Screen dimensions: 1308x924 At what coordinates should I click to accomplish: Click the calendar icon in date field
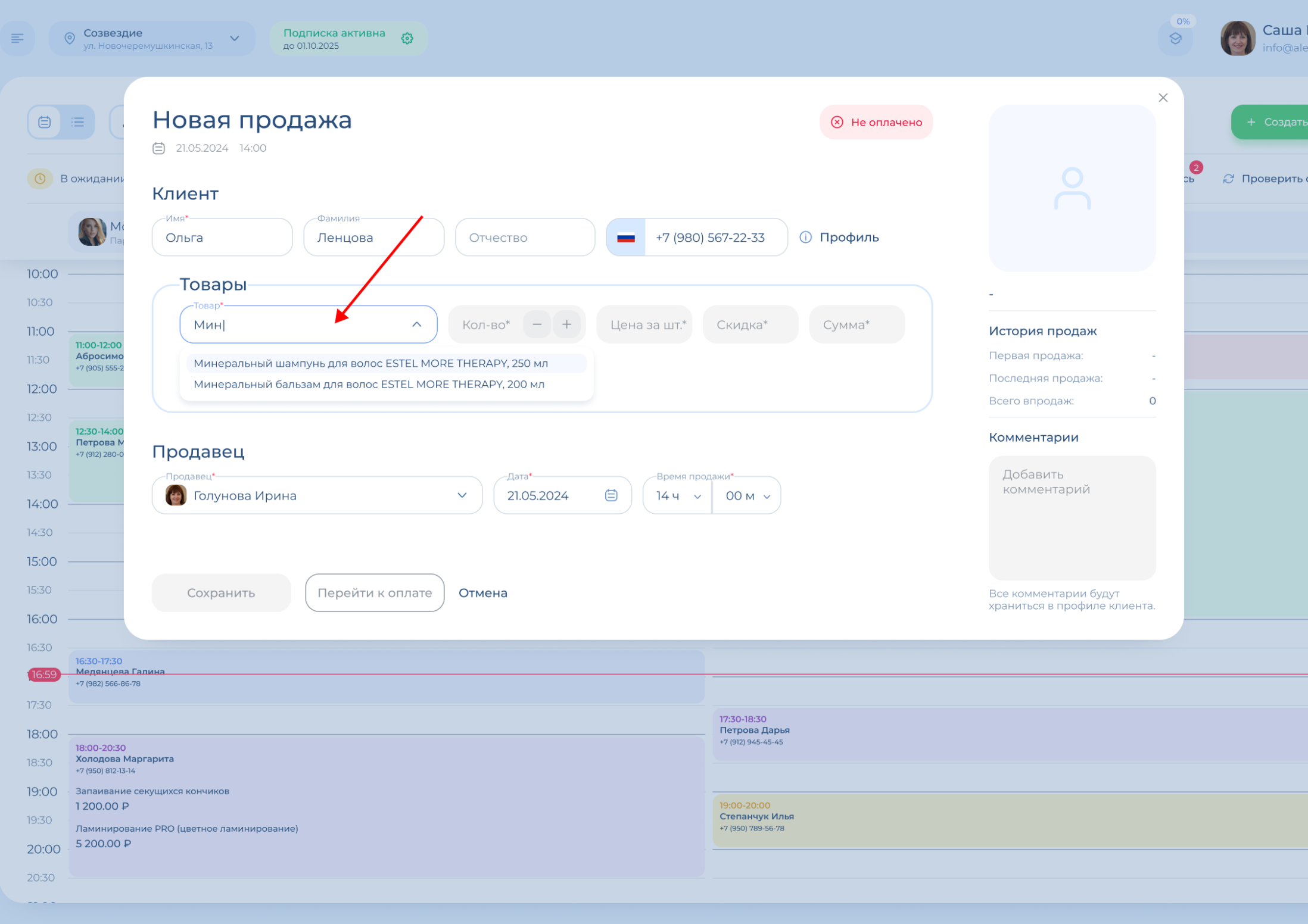611,495
